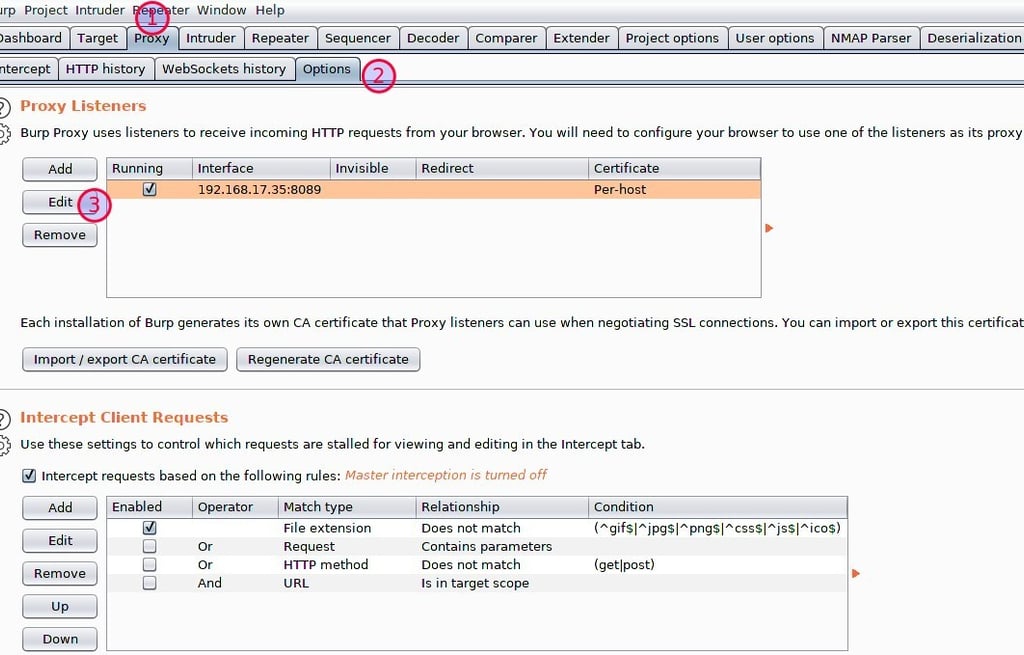The width and height of the screenshot is (1024, 655).
Task: Disable the File extension rule checkbox
Action: pyautogui.click(x=150, y=528)
